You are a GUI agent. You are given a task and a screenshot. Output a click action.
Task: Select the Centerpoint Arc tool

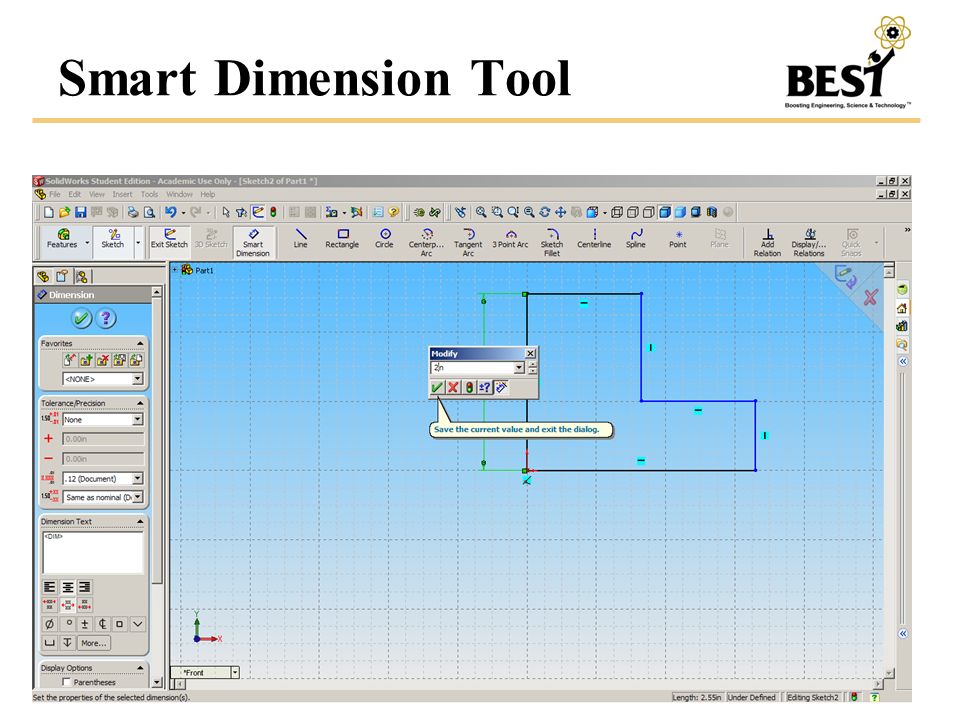click(427, 242)
